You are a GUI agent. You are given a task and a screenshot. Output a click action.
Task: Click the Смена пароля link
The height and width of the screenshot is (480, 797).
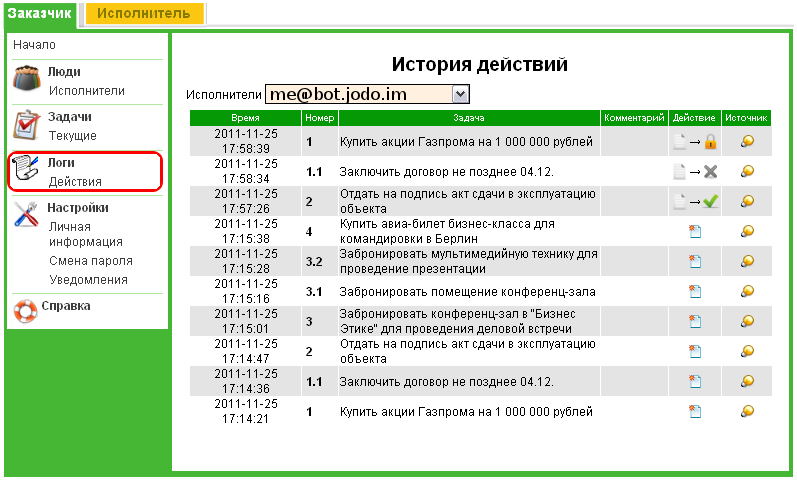tap(92, 260)
